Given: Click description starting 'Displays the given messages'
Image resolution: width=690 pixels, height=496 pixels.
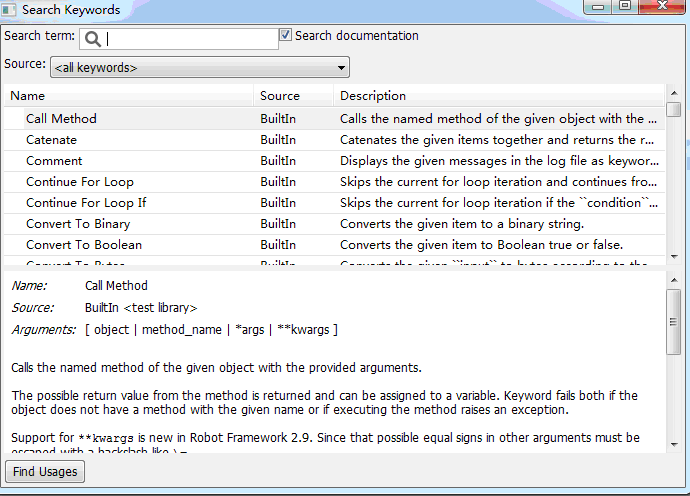Looking at the screenshot, I should [x=499, y=161].
